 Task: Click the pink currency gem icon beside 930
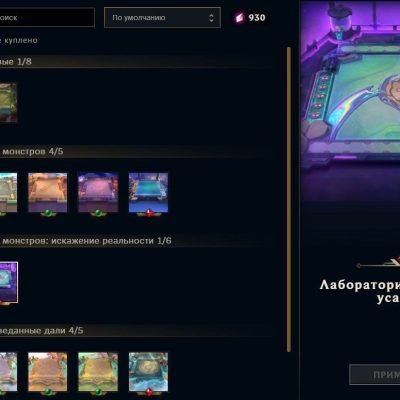(x=239, y=18)
